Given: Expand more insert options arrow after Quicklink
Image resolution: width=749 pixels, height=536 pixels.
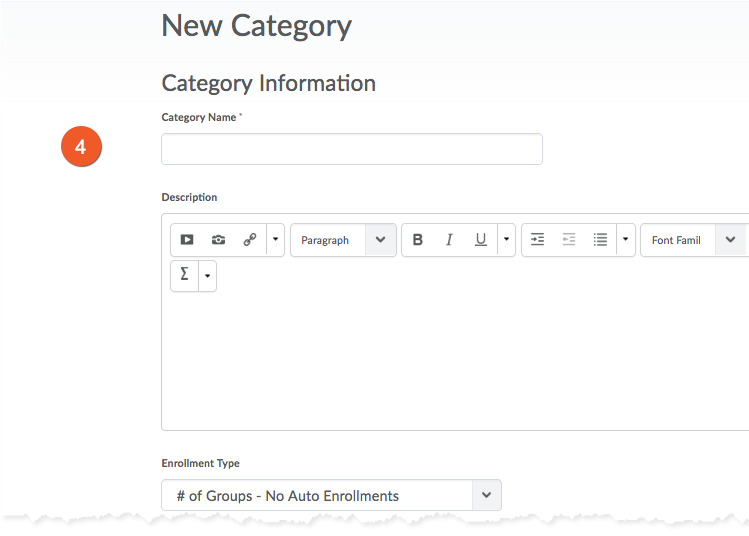Looking at the screenshot, I should click(276, 240).
